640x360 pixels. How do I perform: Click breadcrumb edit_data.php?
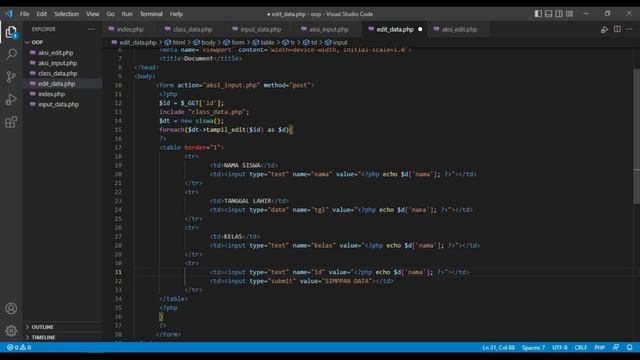[138, 42]
